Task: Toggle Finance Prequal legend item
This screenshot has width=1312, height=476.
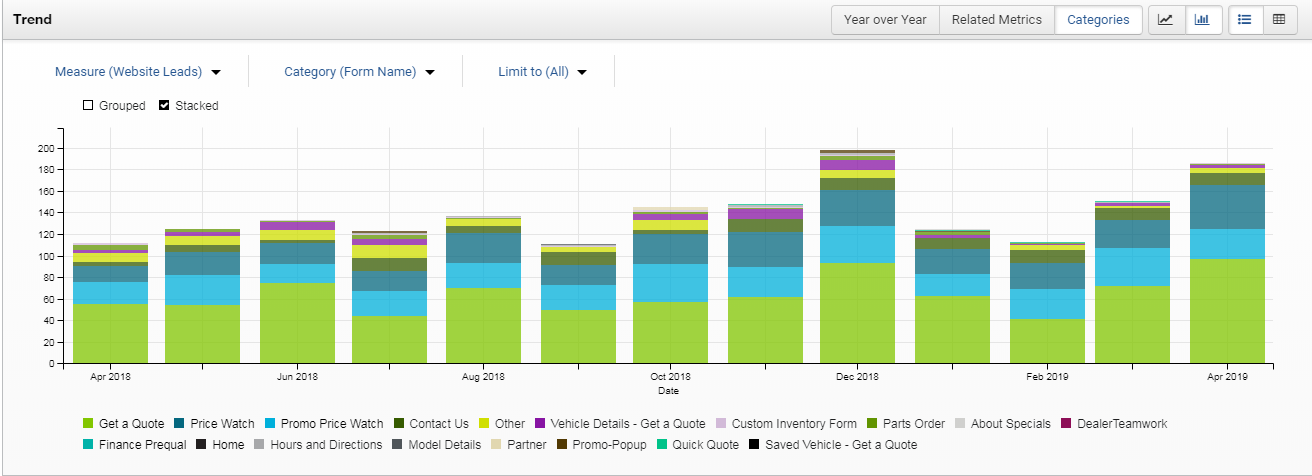Action: [x=134, y=444]
